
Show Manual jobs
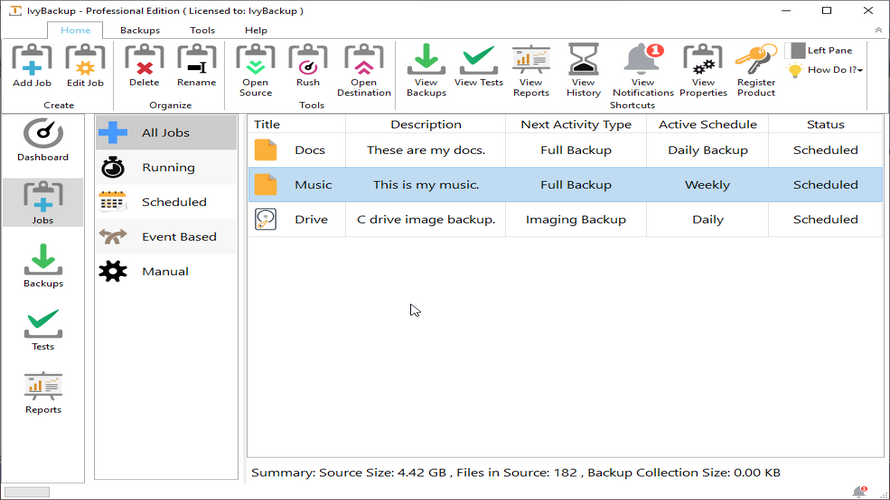166,271
